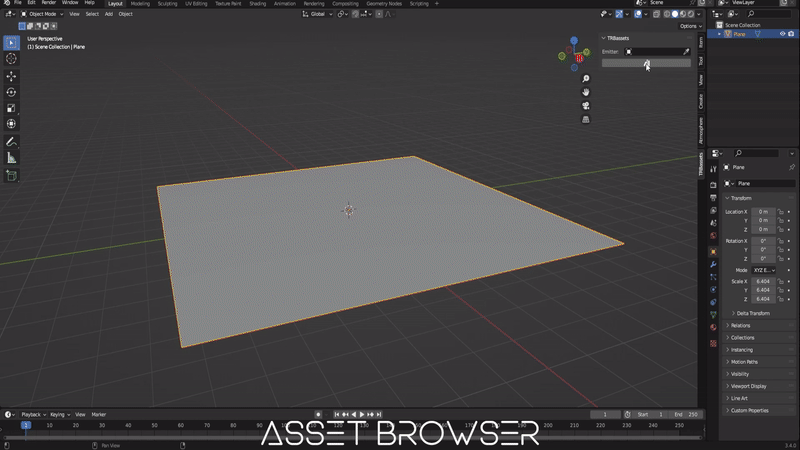The image size is (800, 450).
Task: Open the Playback dropdown in timeline
Action: click(34, 414)
